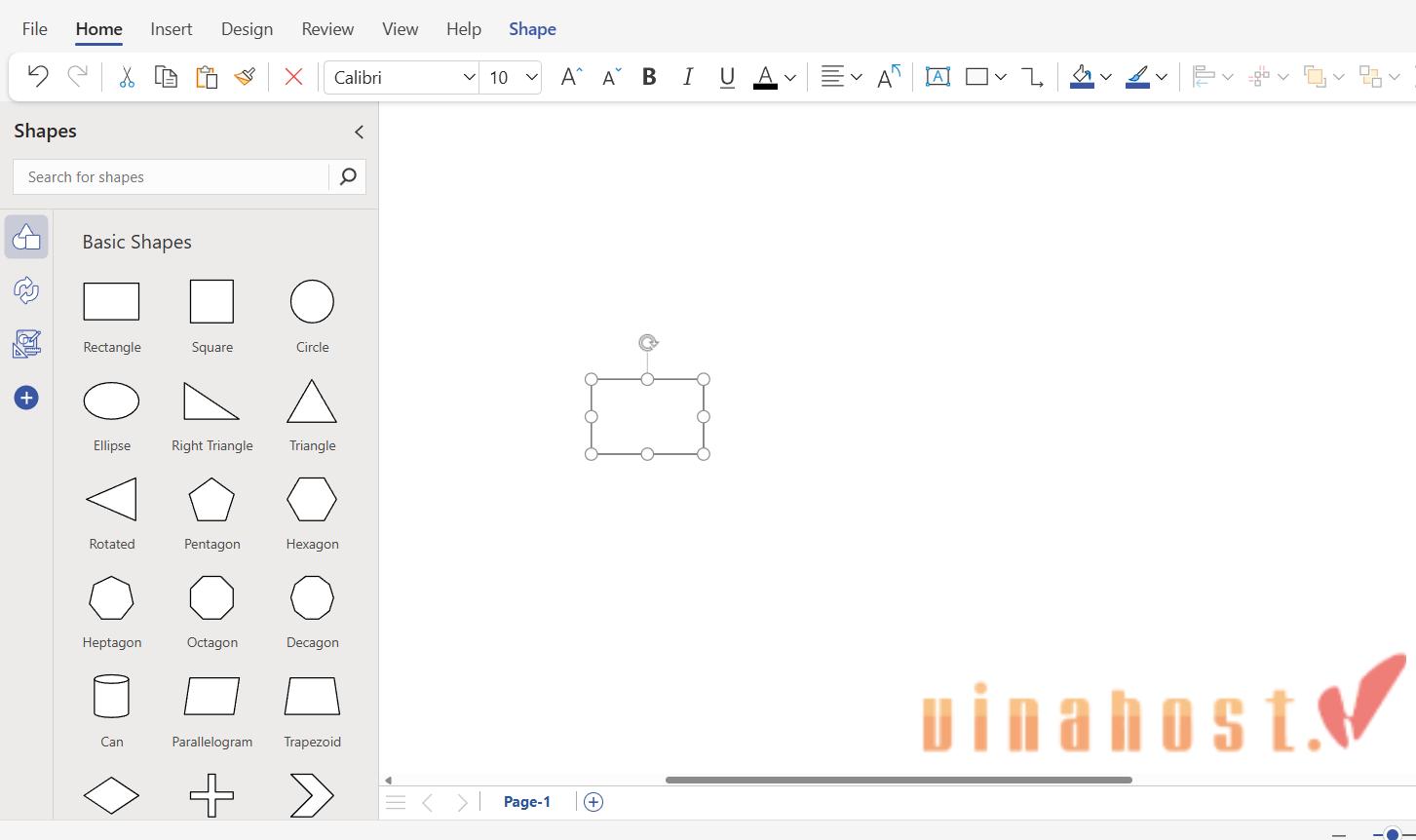Delete shape with red X icon

pyautogui.click(x=293, y=77)
